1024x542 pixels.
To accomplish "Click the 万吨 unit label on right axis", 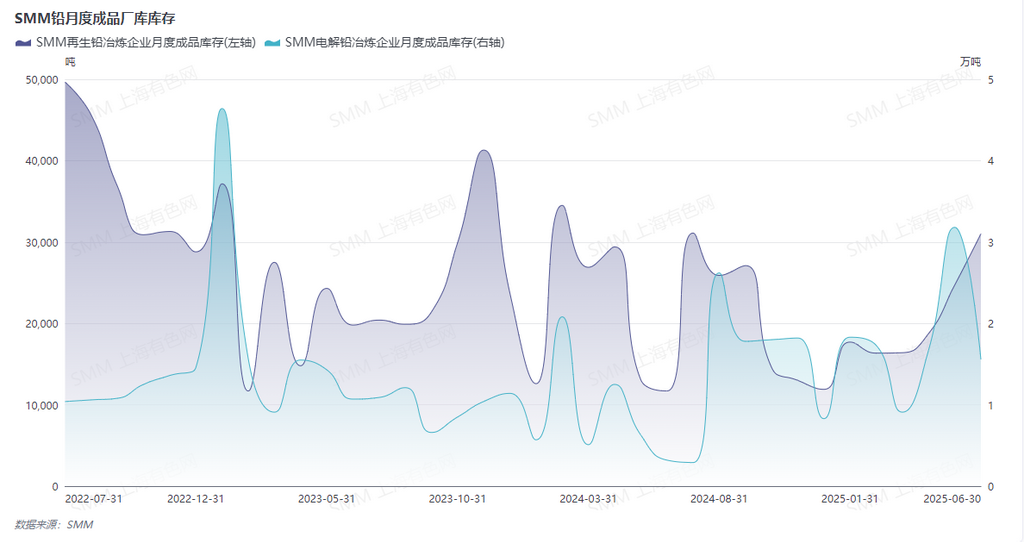I will point(970,62).
